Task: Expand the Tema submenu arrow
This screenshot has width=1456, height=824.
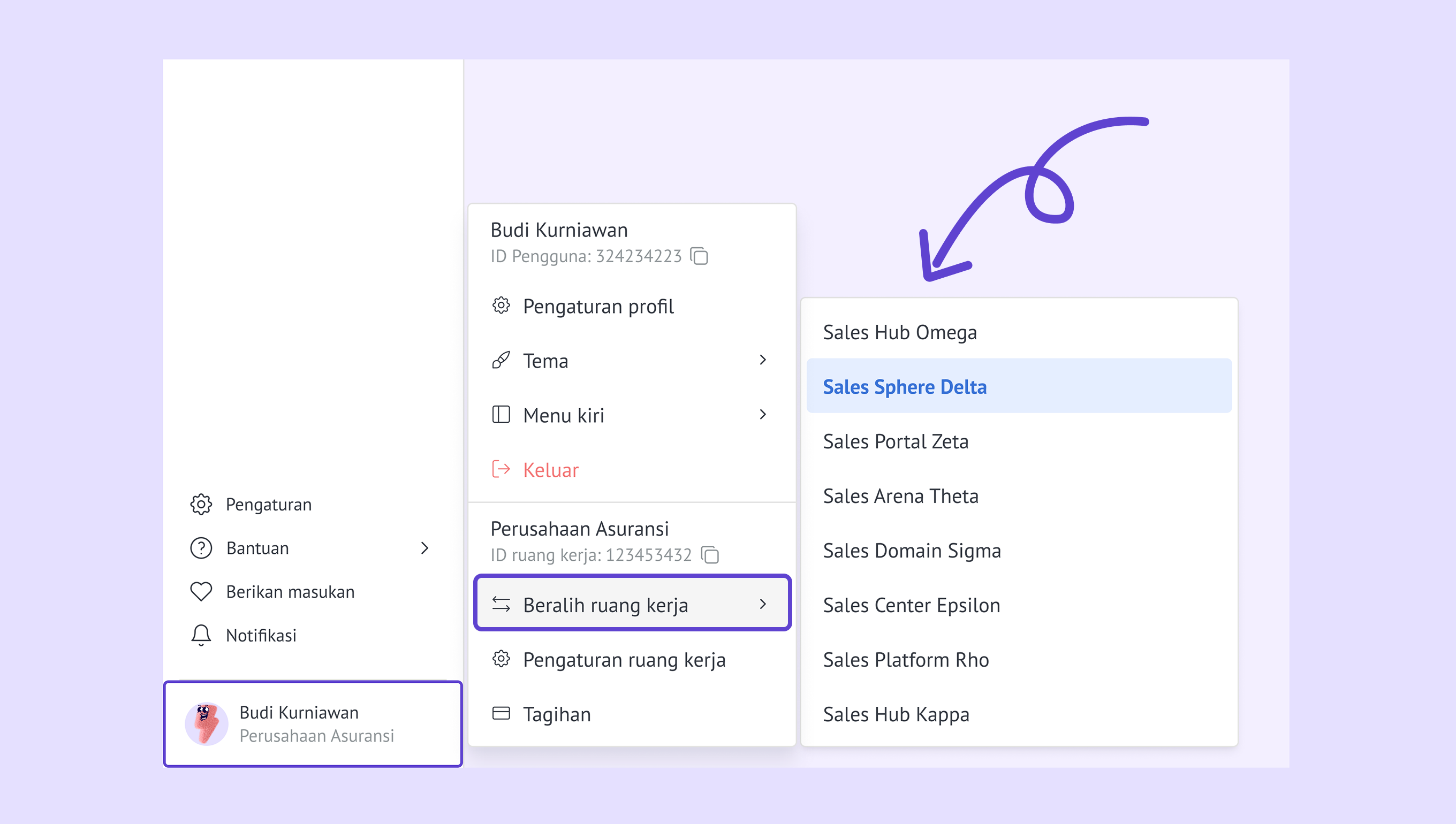Action: [x=763, y=360]
